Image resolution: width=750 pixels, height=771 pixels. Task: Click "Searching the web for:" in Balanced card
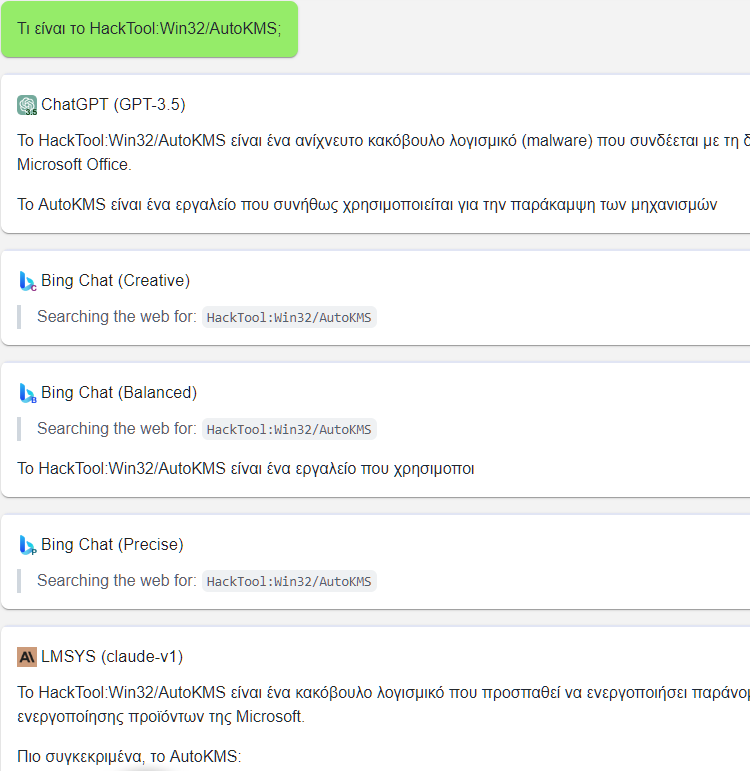pos(117,428)
